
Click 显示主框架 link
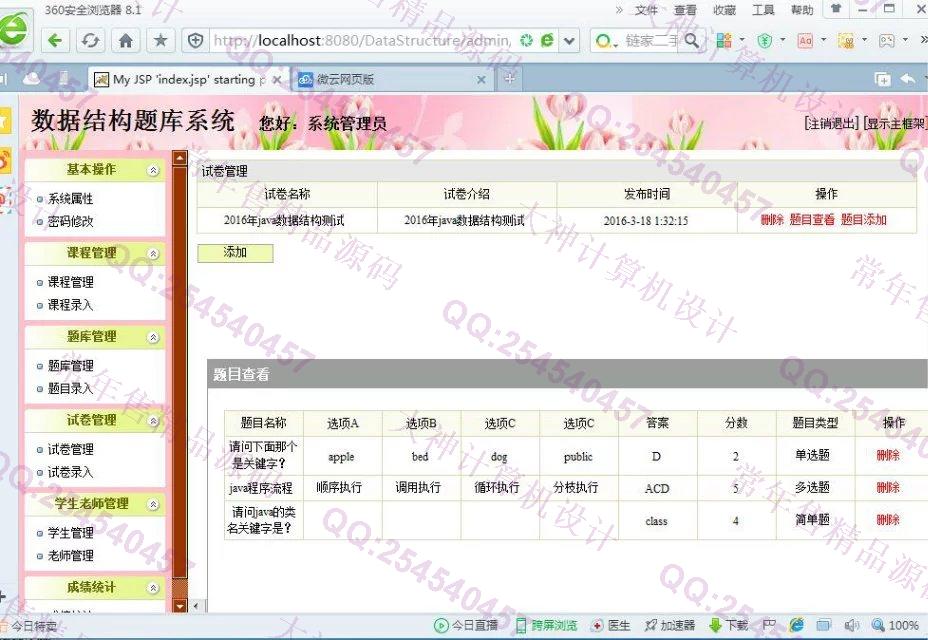(x=895, y=123)
